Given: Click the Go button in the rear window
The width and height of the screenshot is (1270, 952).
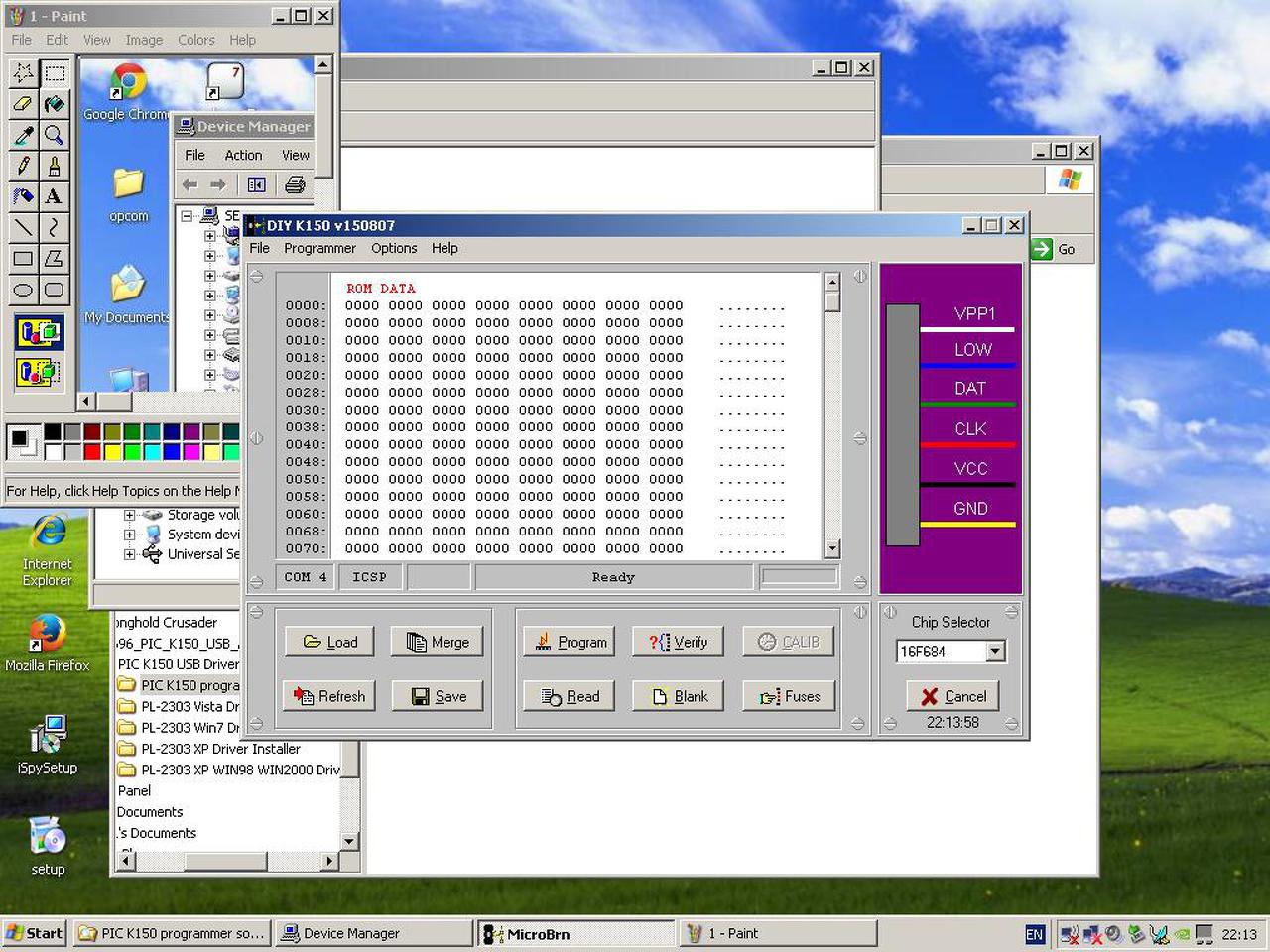Looking at the screenshot, I should tap(1054, 249).
